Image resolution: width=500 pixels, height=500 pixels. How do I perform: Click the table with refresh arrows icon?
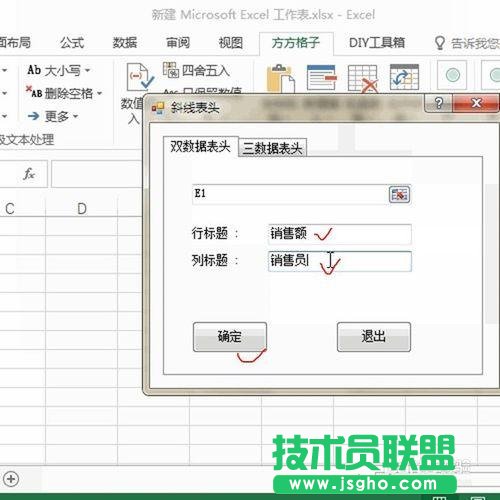pos(404,77)
